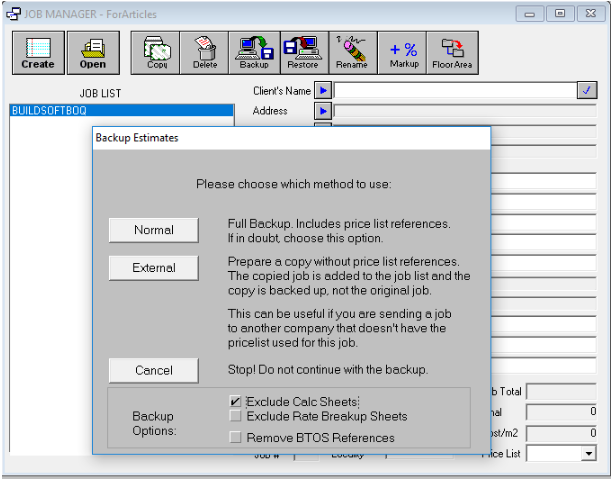612x480 pixels.
Task: Click the Floor Area toolbar icon
Action: 453,52
